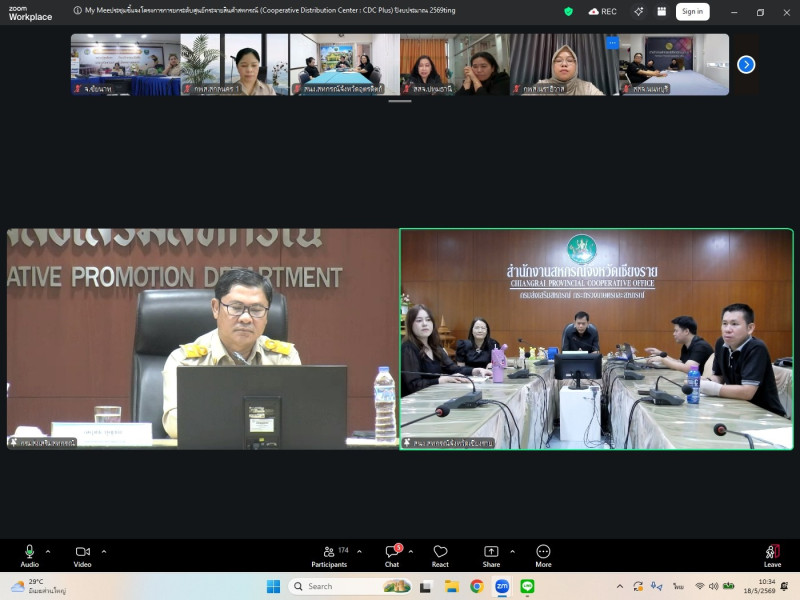Open the React emoji menu
Screen dimensions: 800x600
click(440, 556)
